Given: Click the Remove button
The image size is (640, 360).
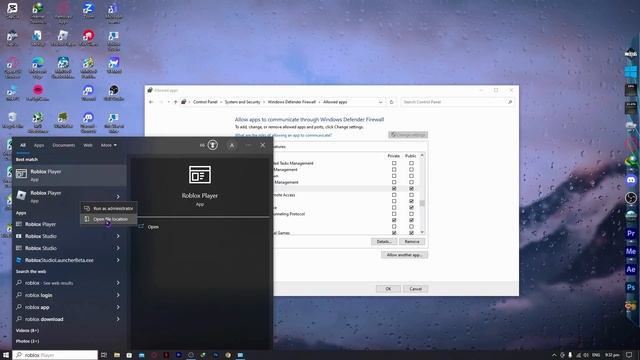Looking at the screenshot, I should pos(412,242).
